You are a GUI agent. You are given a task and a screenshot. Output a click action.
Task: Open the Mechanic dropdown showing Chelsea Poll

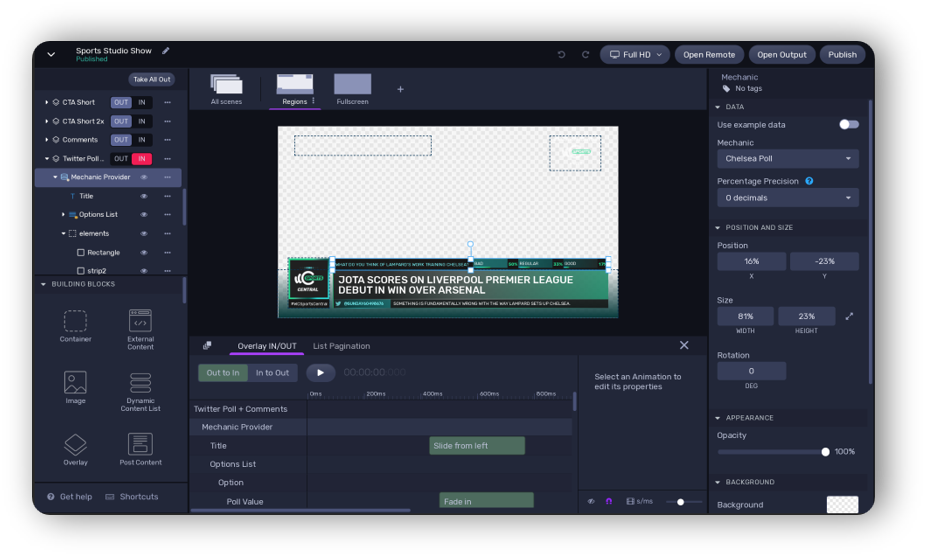pos(787,158)
